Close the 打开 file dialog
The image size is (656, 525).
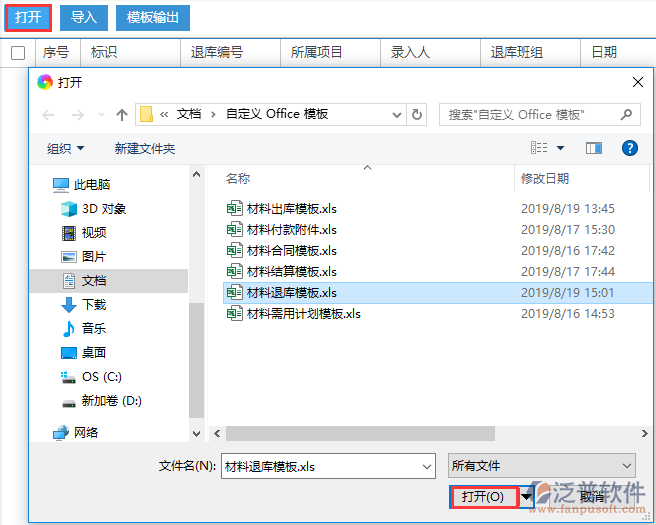638,82
